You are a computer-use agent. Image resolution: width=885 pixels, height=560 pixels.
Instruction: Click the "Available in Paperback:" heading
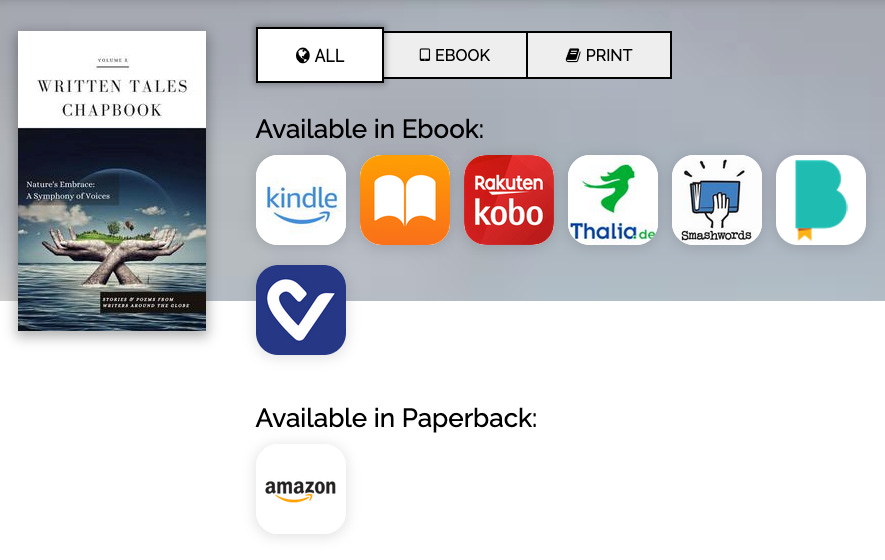click(396, 418)
